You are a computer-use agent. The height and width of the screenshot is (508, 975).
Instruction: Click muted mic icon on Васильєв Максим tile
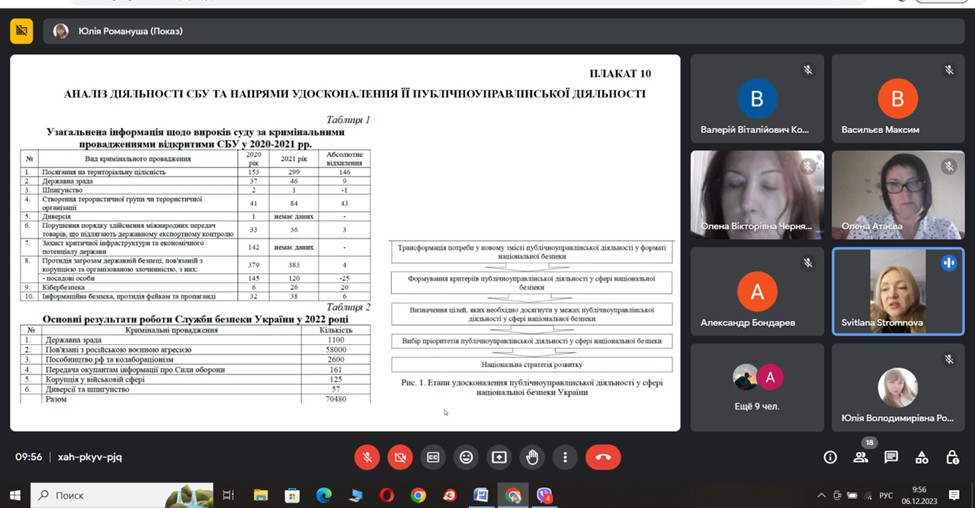pos(949,70)
